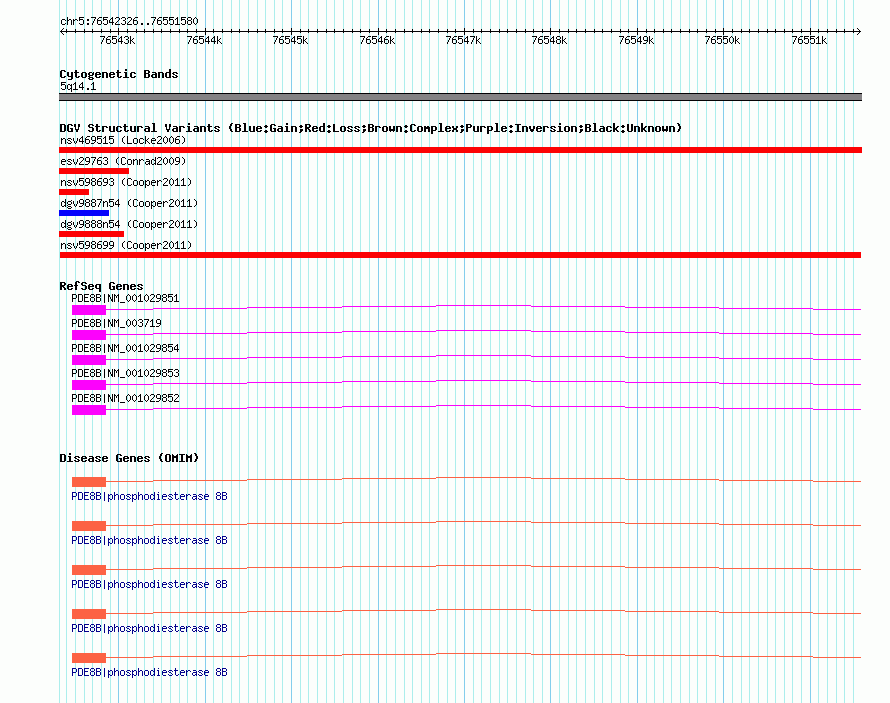
Task: Click the left arrow end of the ruler
Action: click(x=62, y=31)
